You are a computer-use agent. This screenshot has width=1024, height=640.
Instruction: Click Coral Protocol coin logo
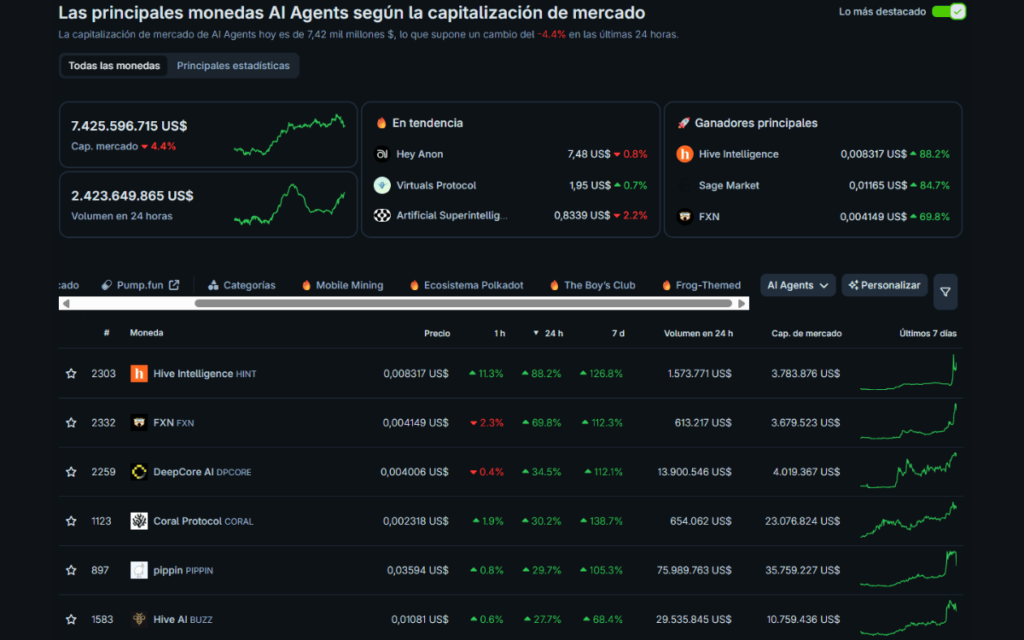[138, 521]
